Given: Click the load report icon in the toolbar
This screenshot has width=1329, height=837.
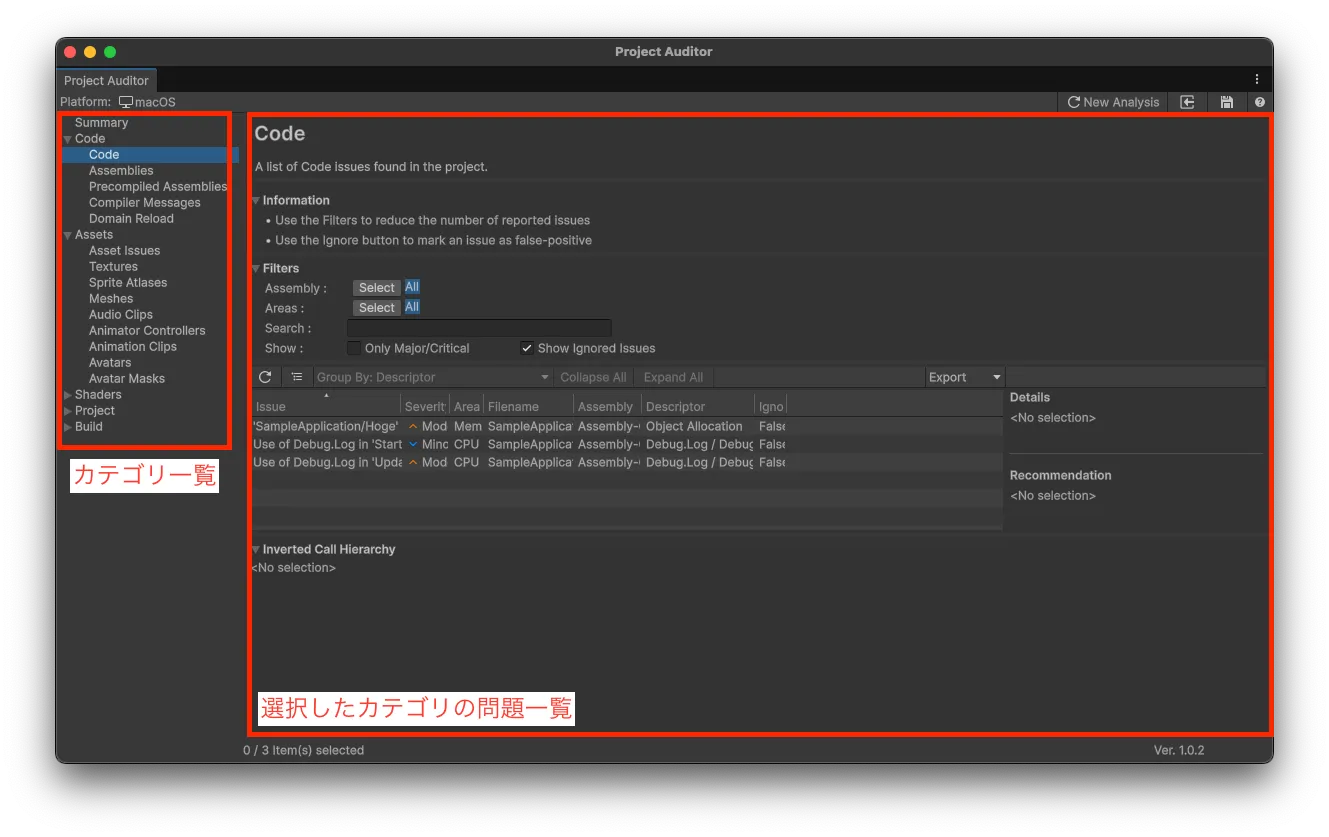Looking at the screenshot, I should click(1187, 102).
